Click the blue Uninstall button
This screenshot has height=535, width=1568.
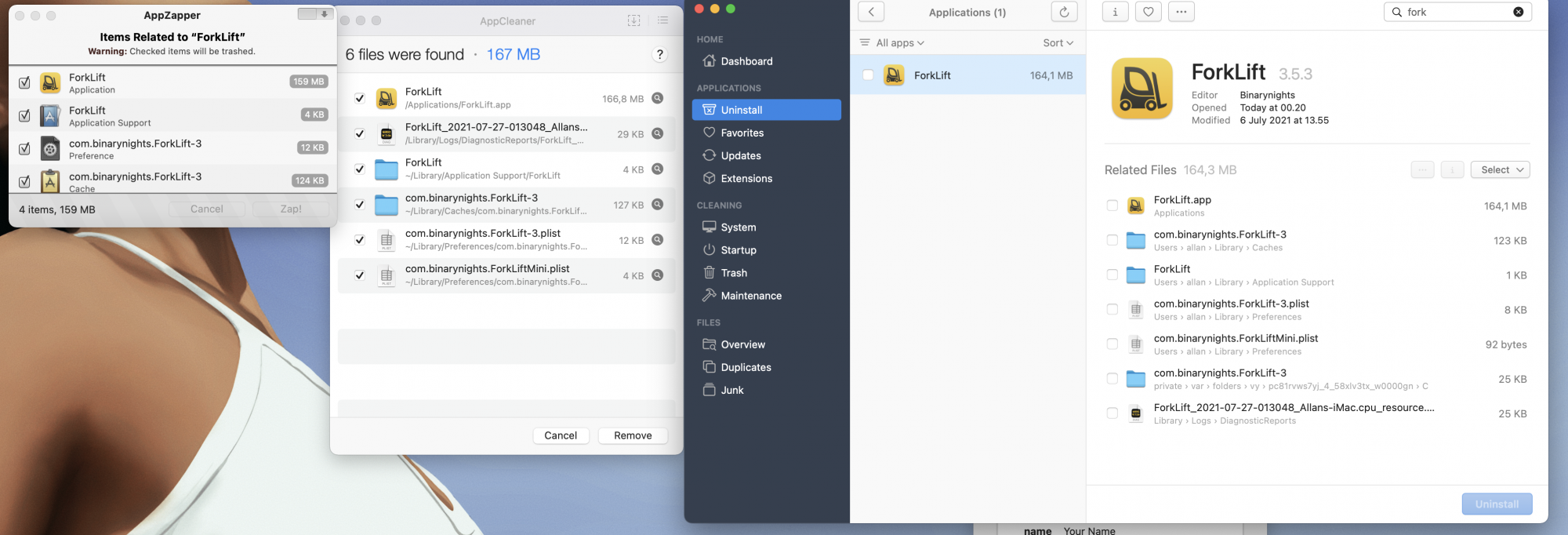coord(1497,504)
